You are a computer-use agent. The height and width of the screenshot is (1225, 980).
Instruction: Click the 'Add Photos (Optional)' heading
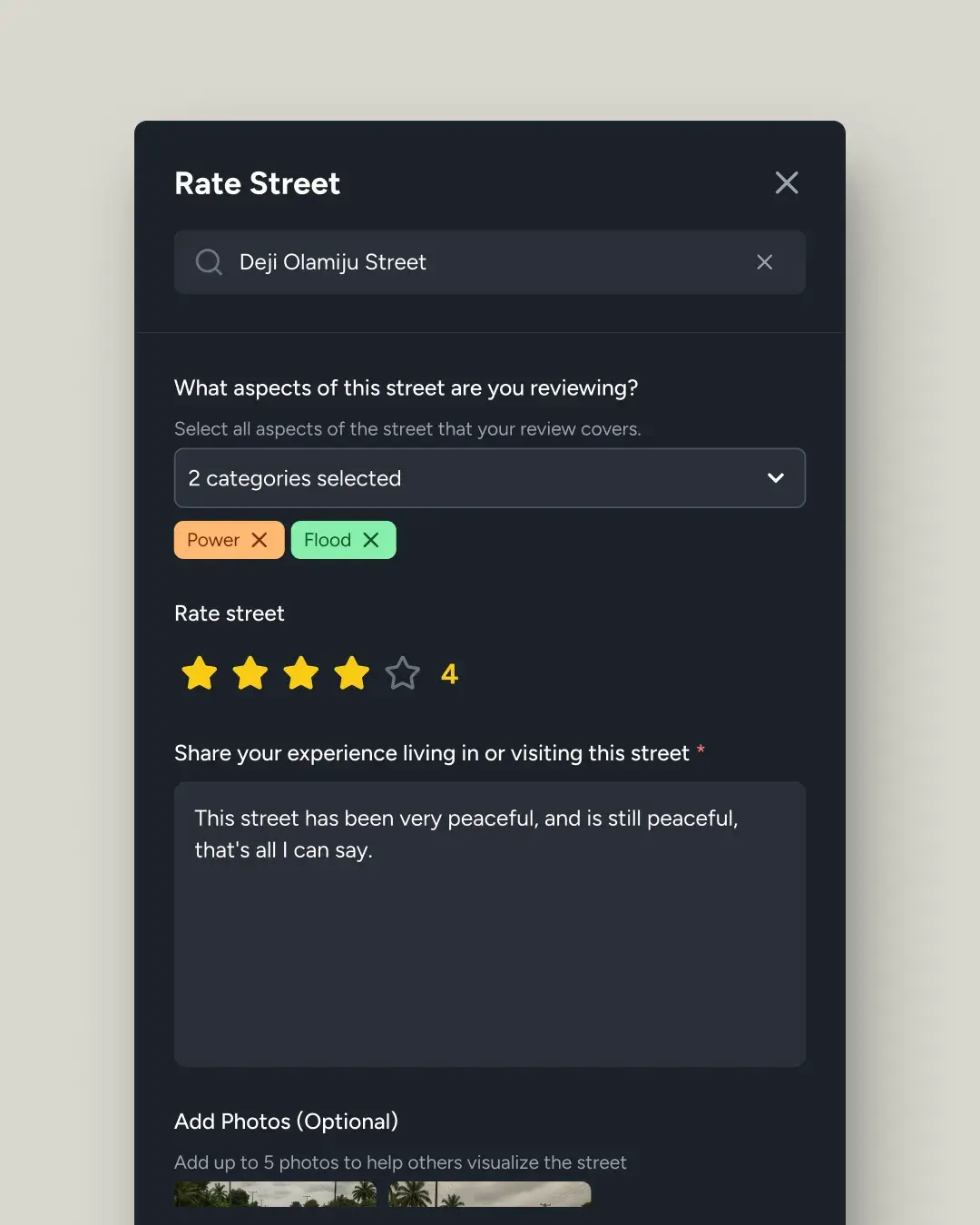[x=286, y=1122]
